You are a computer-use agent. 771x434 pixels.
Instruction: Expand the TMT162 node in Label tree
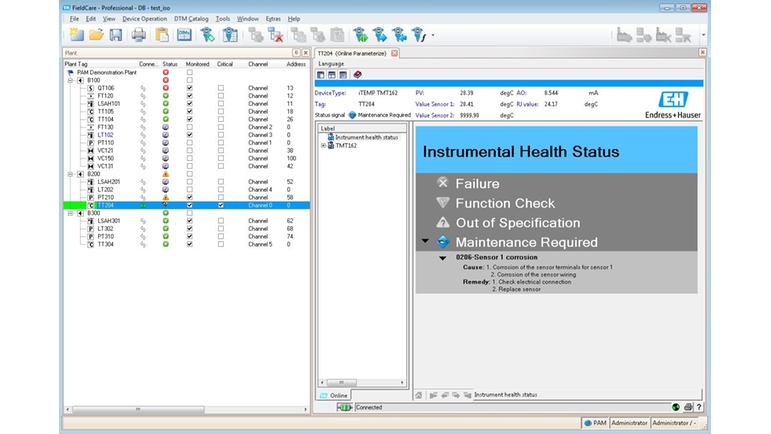[x=323, y=145]
